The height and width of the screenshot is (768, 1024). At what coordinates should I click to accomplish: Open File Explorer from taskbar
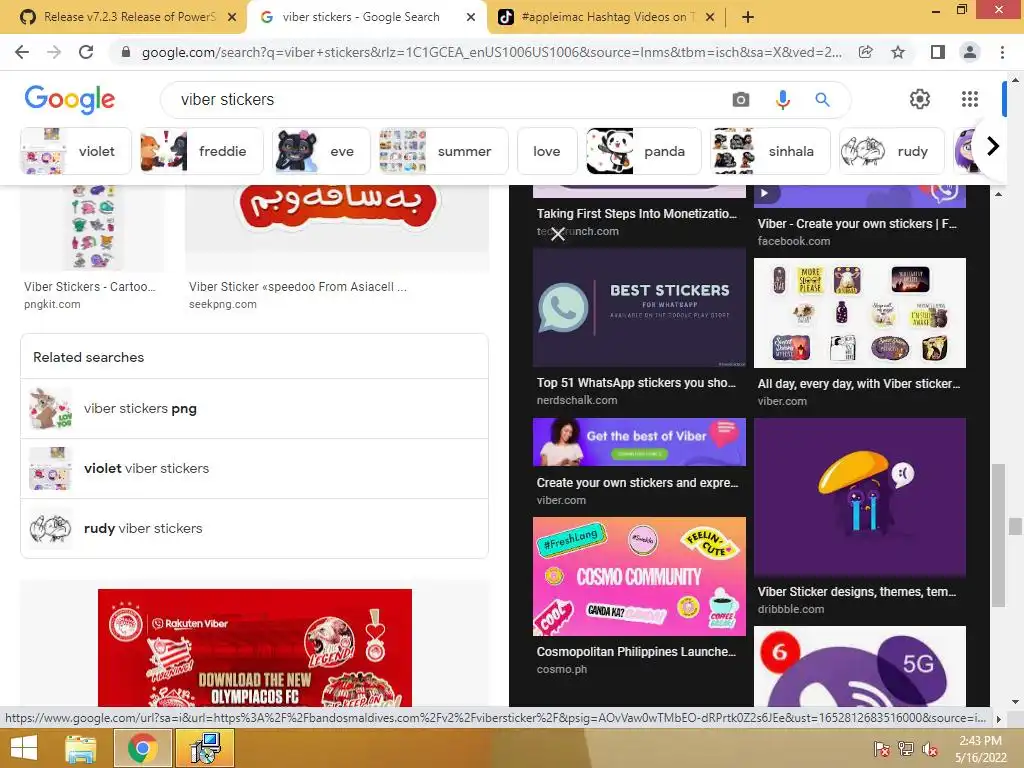[x=81, y=748]
